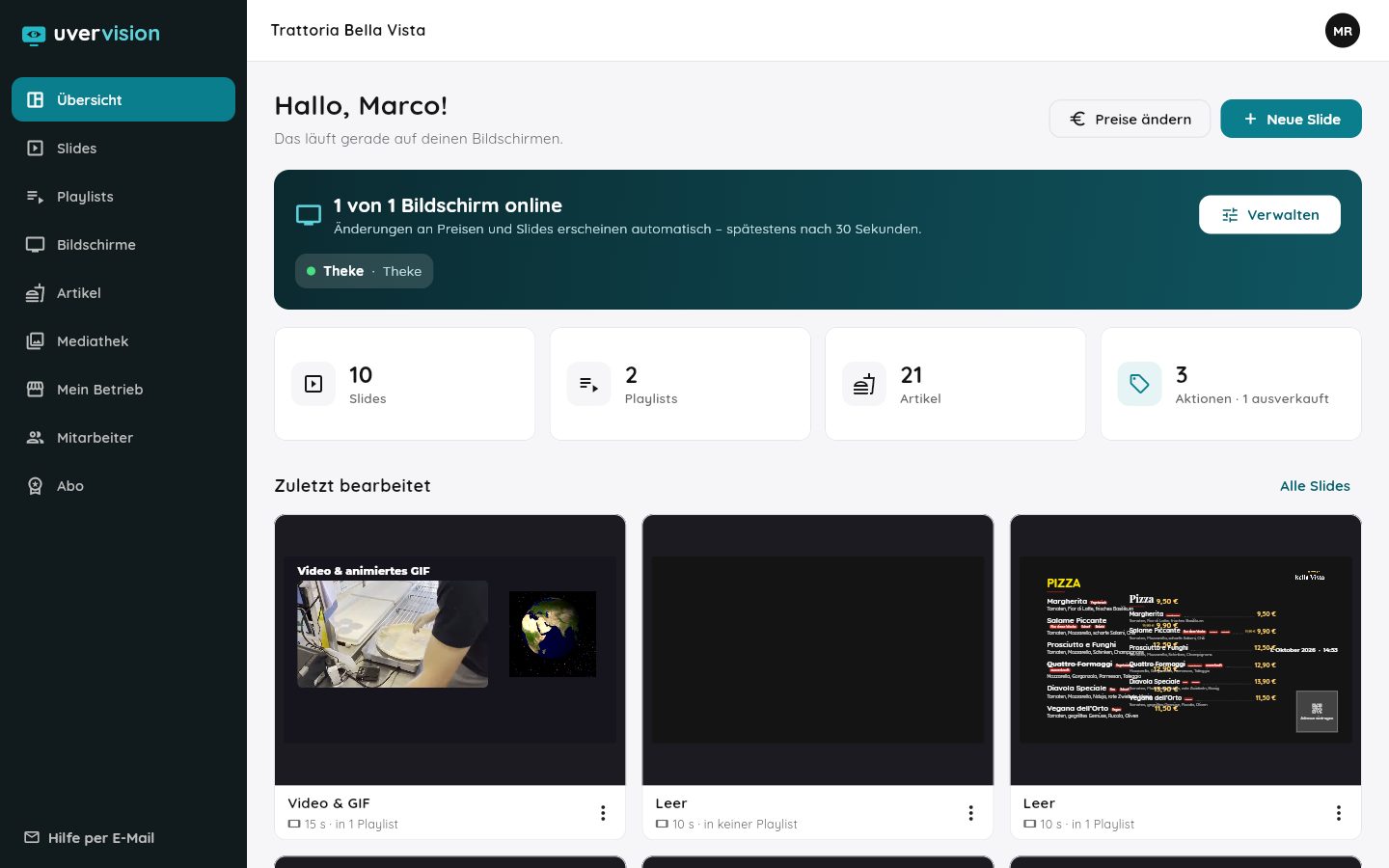Click the Abo badge icon
This screenshot has height=868, width=1389.
35,485
